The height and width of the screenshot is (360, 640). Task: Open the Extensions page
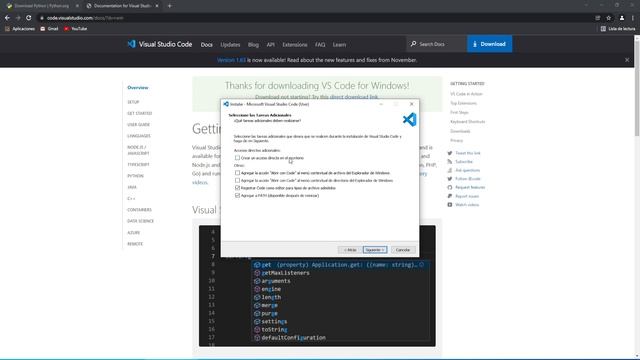[x=295, y=45]
